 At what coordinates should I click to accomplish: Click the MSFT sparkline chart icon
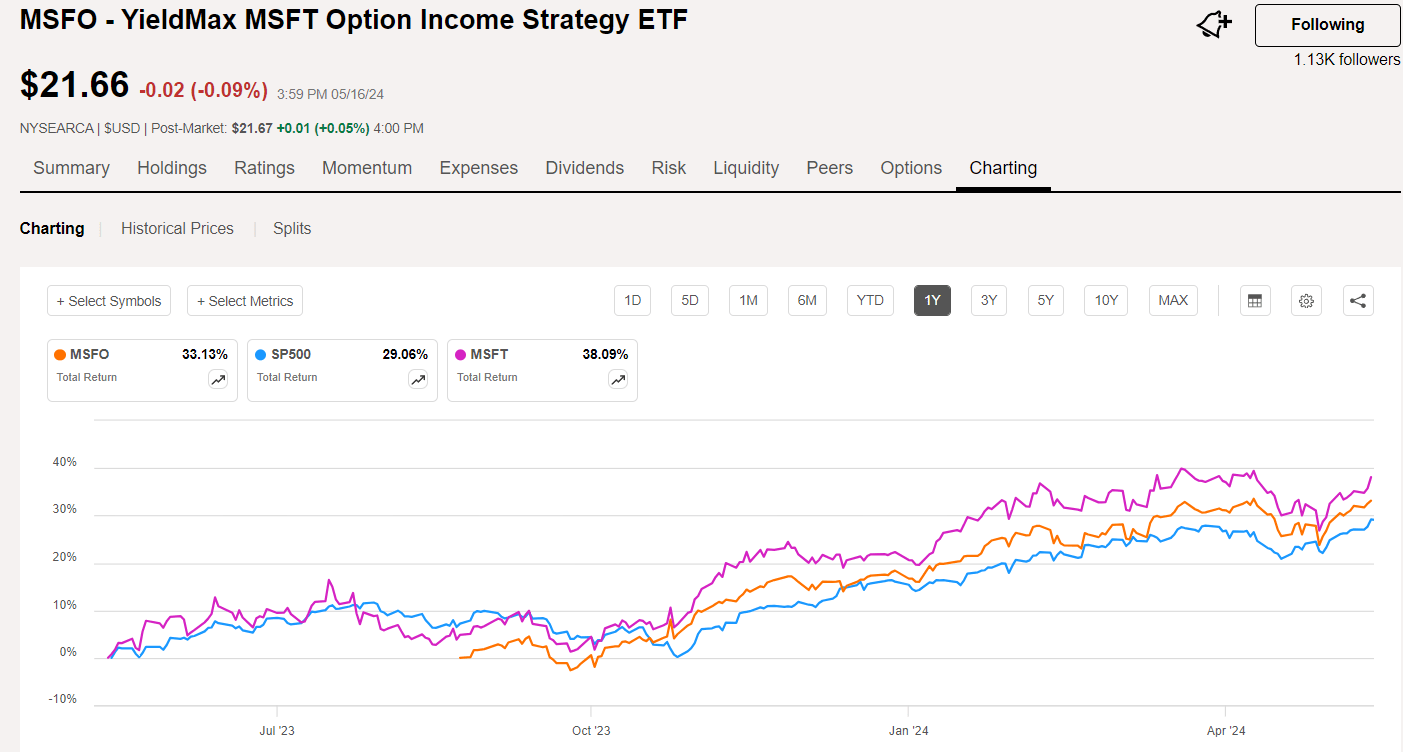pyautogui.click(x=617, y=379)
